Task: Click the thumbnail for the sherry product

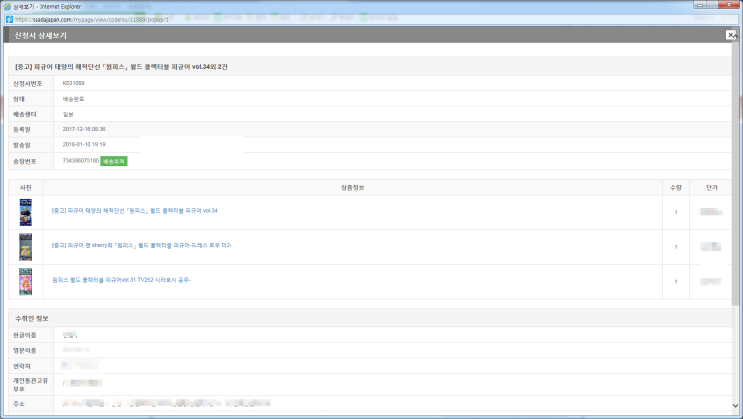Action: pyautogui.click(x=26, y=247)
